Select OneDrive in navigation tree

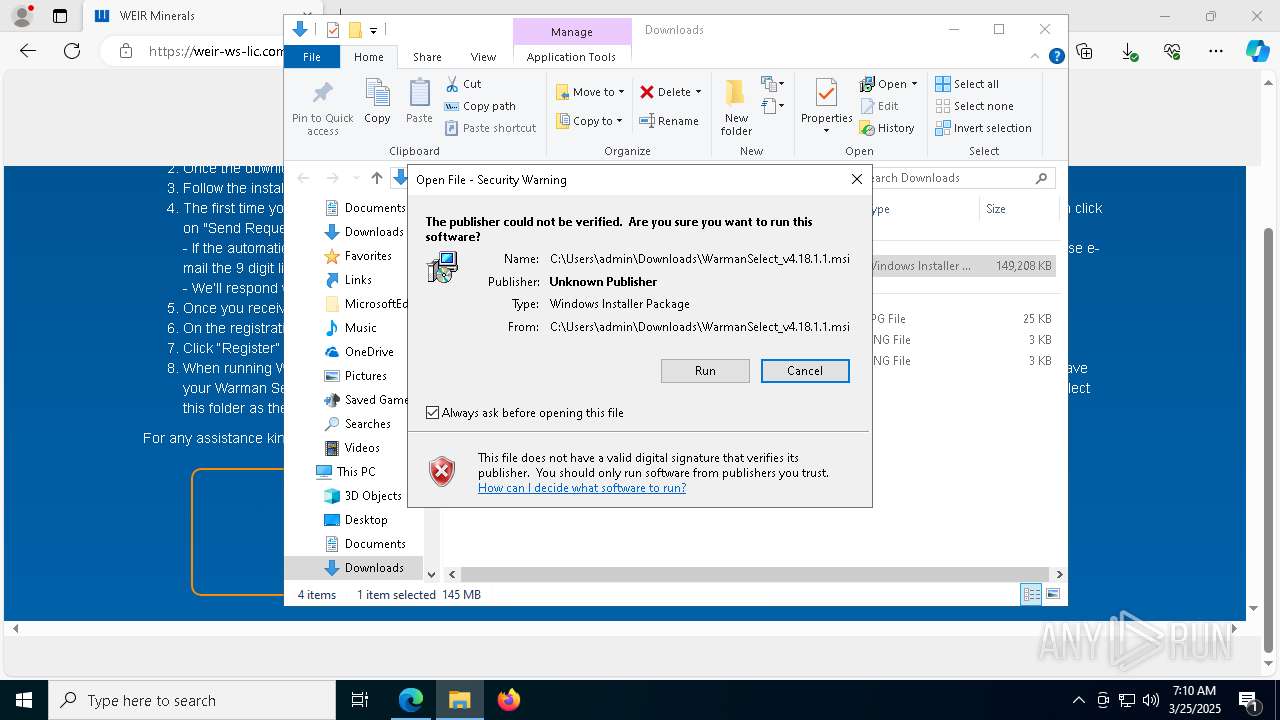click(369, 352)
